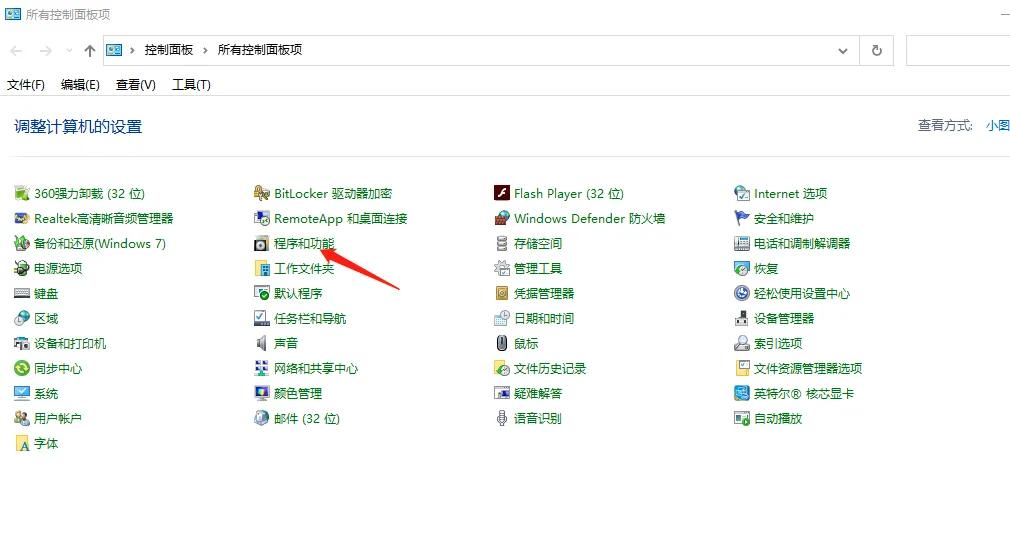The image size is (1010, 542).
Task: Open the 备份和还原(Windows 7) icon
Action: [x=22, y=244]
